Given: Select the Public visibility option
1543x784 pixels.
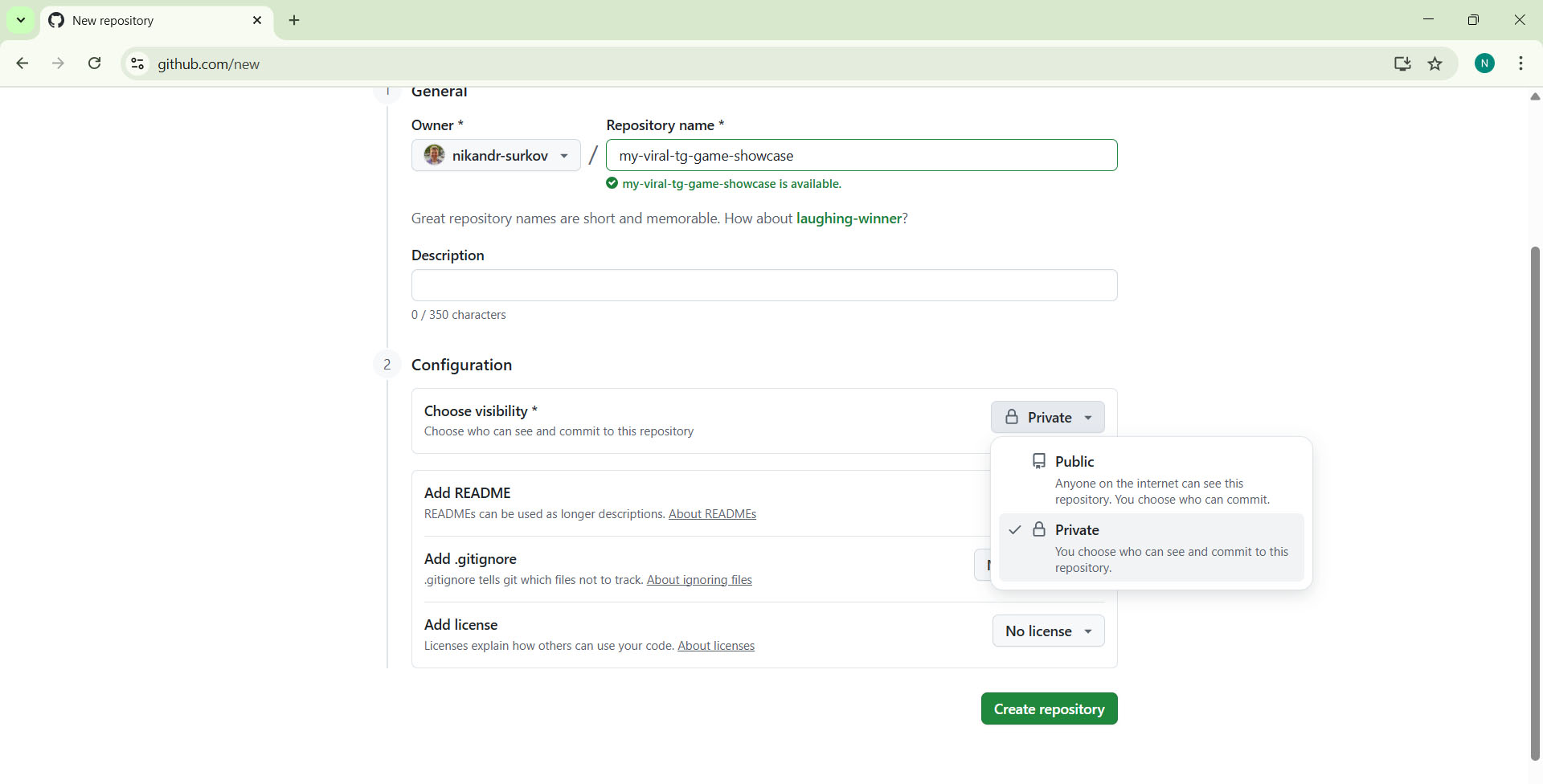Looking at the screenshot, I should 1152,479.
